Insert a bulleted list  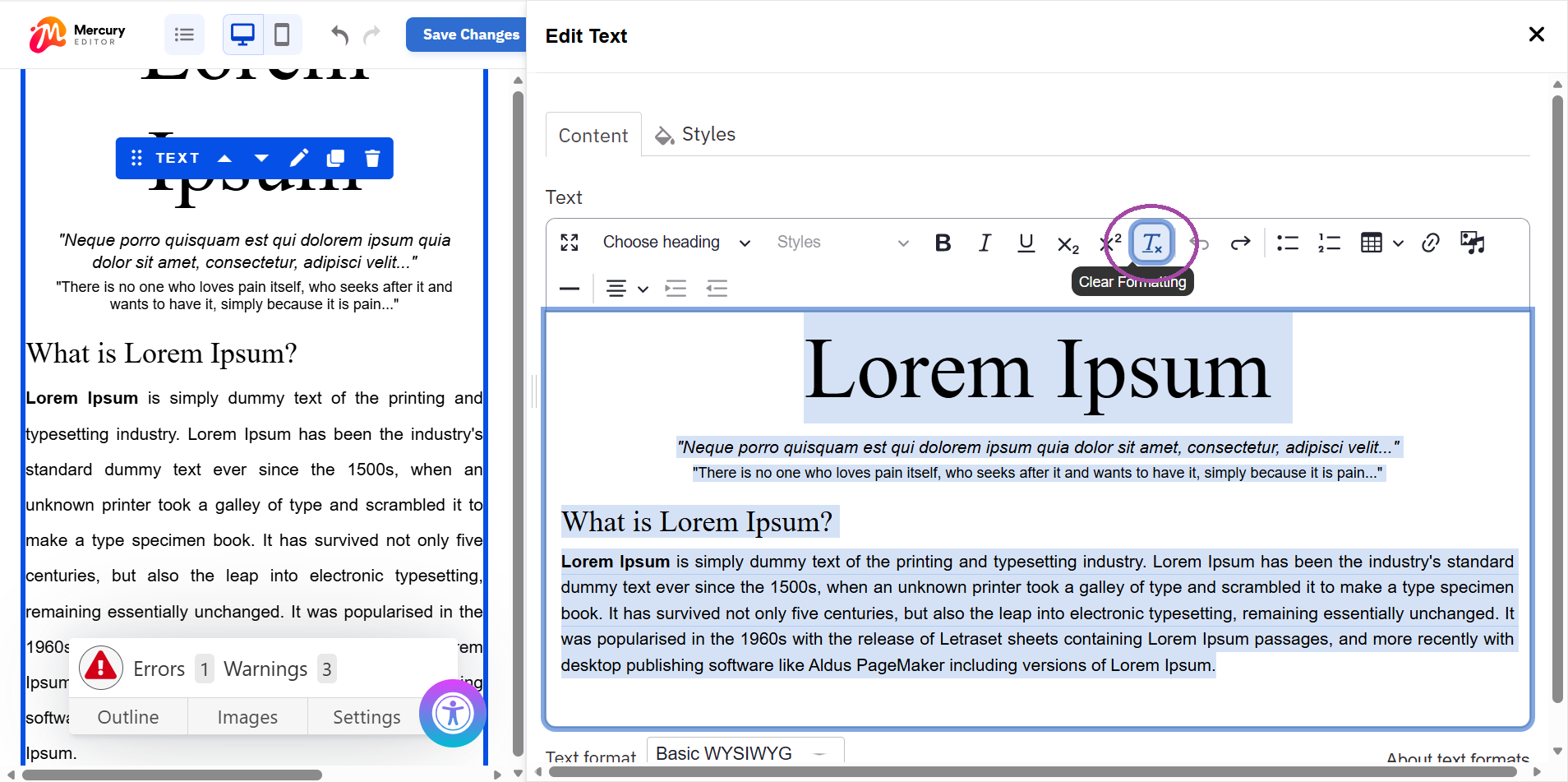pos(1287,243)
